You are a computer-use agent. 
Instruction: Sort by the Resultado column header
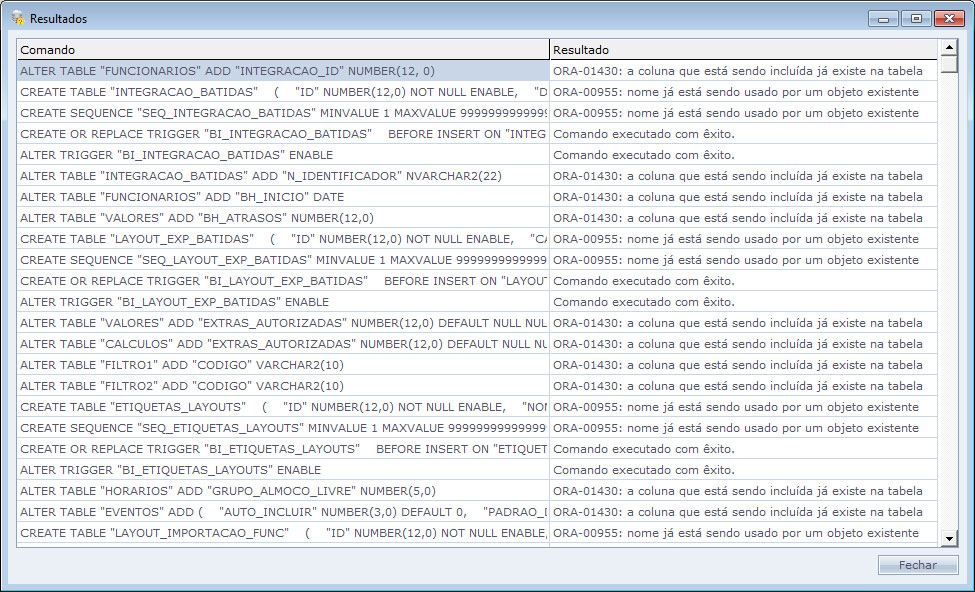coord(743,49)
